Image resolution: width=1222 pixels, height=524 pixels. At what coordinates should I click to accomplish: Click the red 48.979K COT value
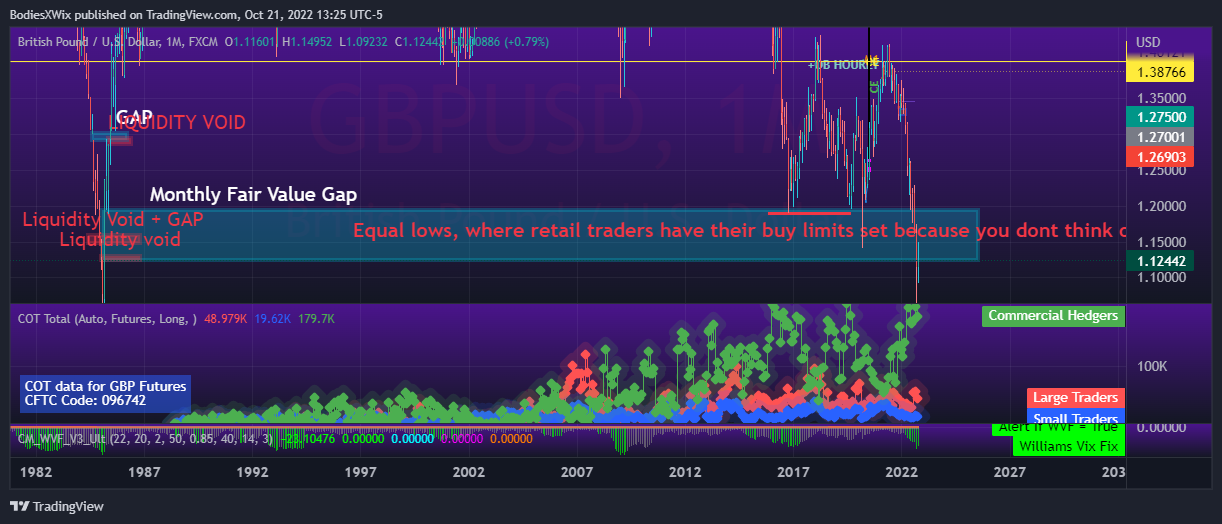coord(226,319)
